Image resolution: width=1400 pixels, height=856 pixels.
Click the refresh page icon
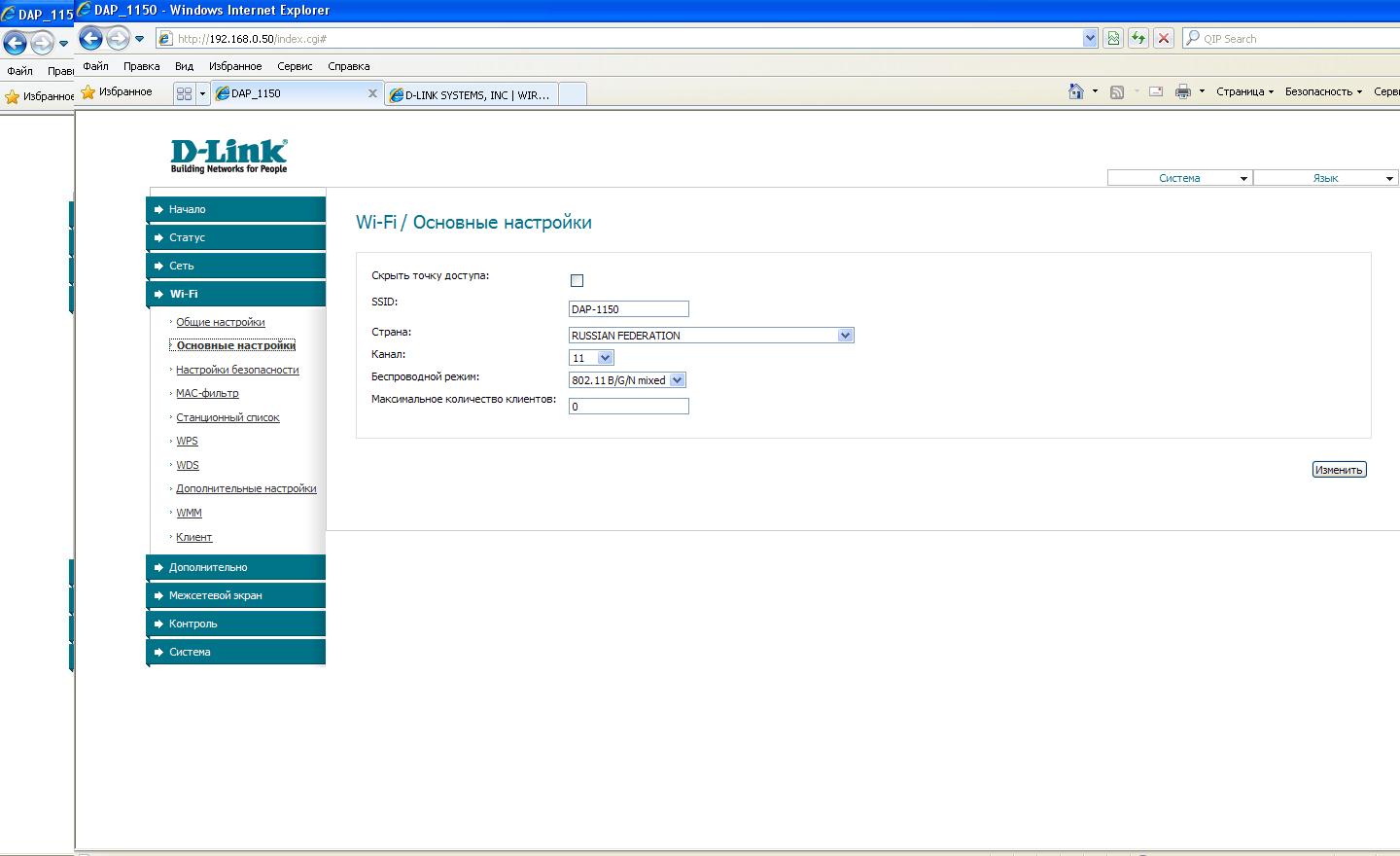point(1137,39)
